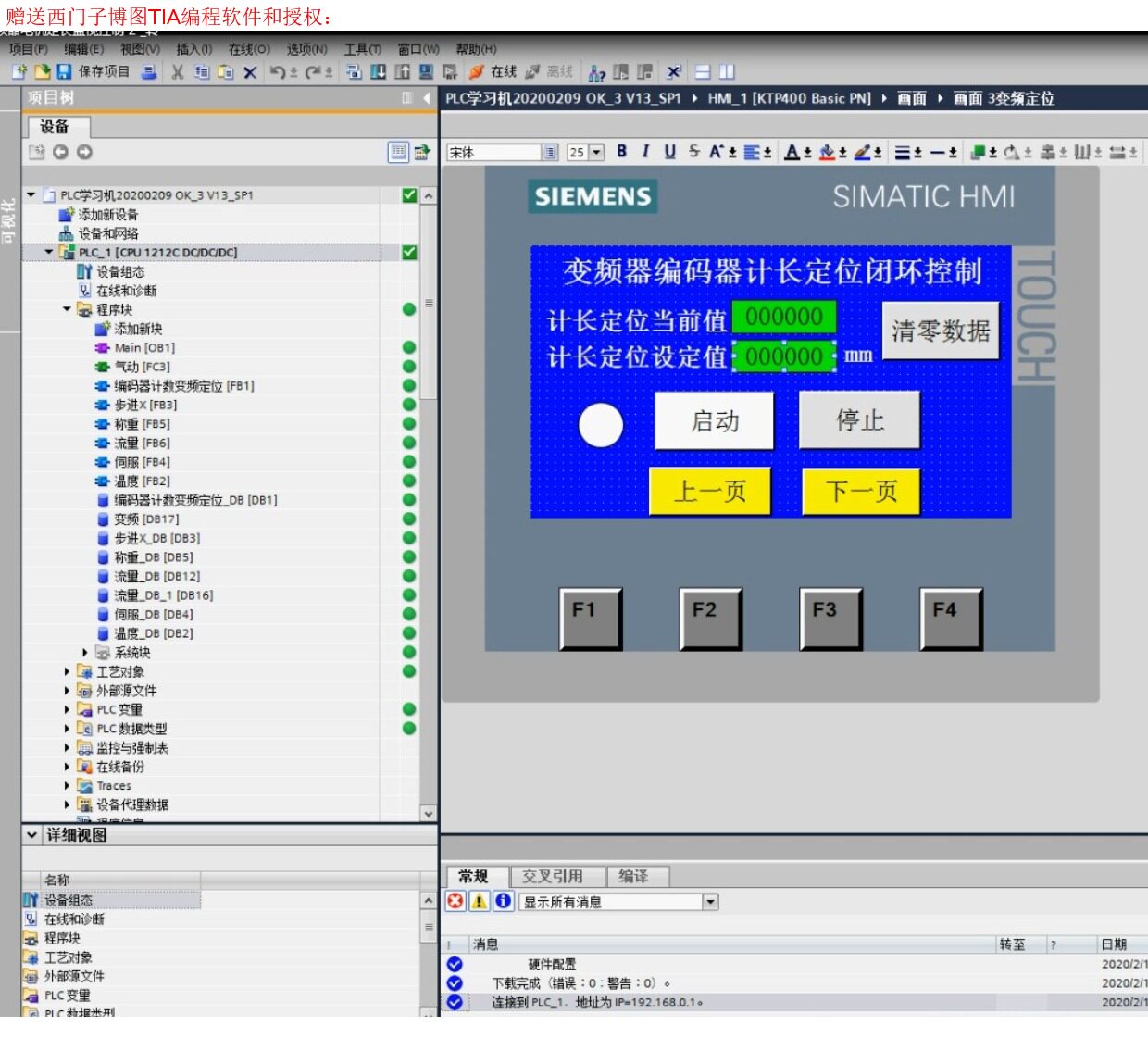Click the download to device icon
Screen dimensions: 1148x1050
click(379, 72)
